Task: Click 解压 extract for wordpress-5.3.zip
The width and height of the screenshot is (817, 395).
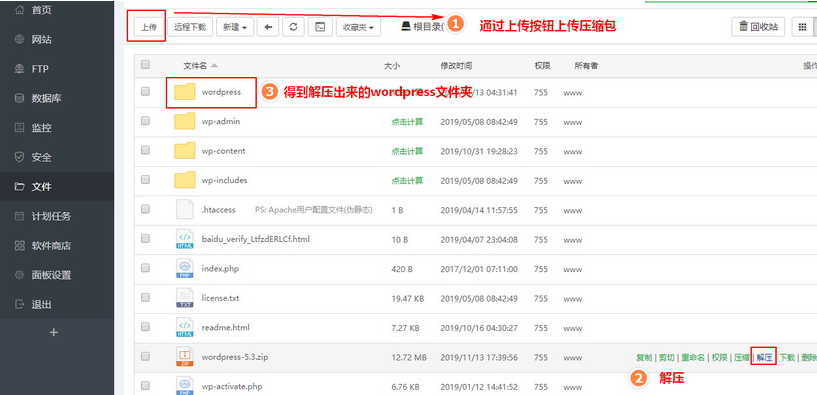Action: (x=764, y=357)
